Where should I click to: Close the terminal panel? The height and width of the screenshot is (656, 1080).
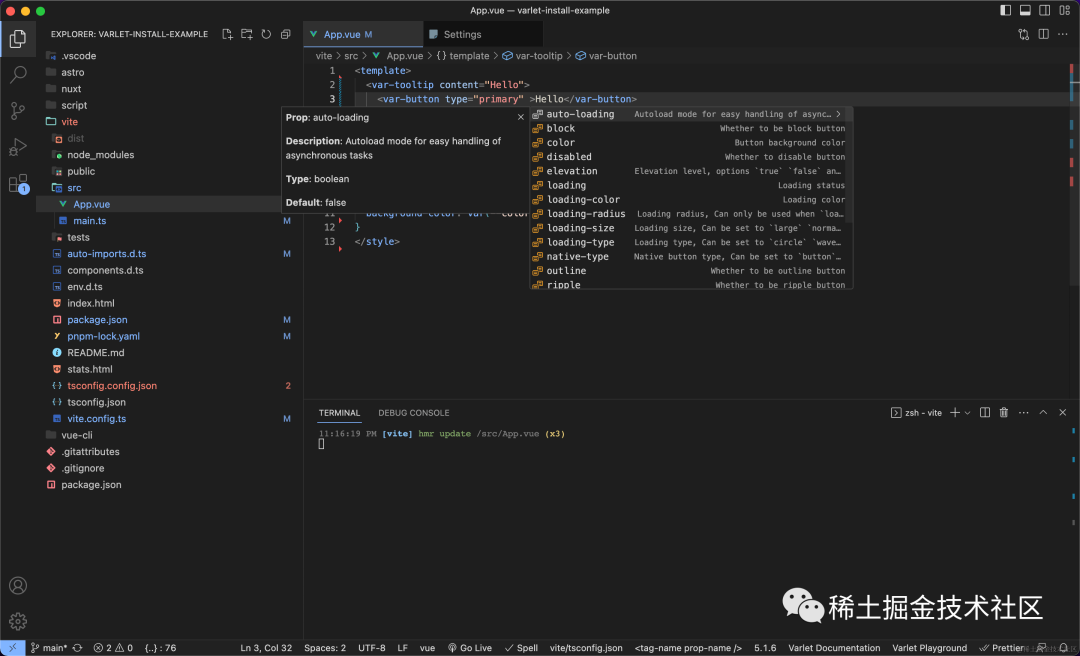coord(1062,413)
